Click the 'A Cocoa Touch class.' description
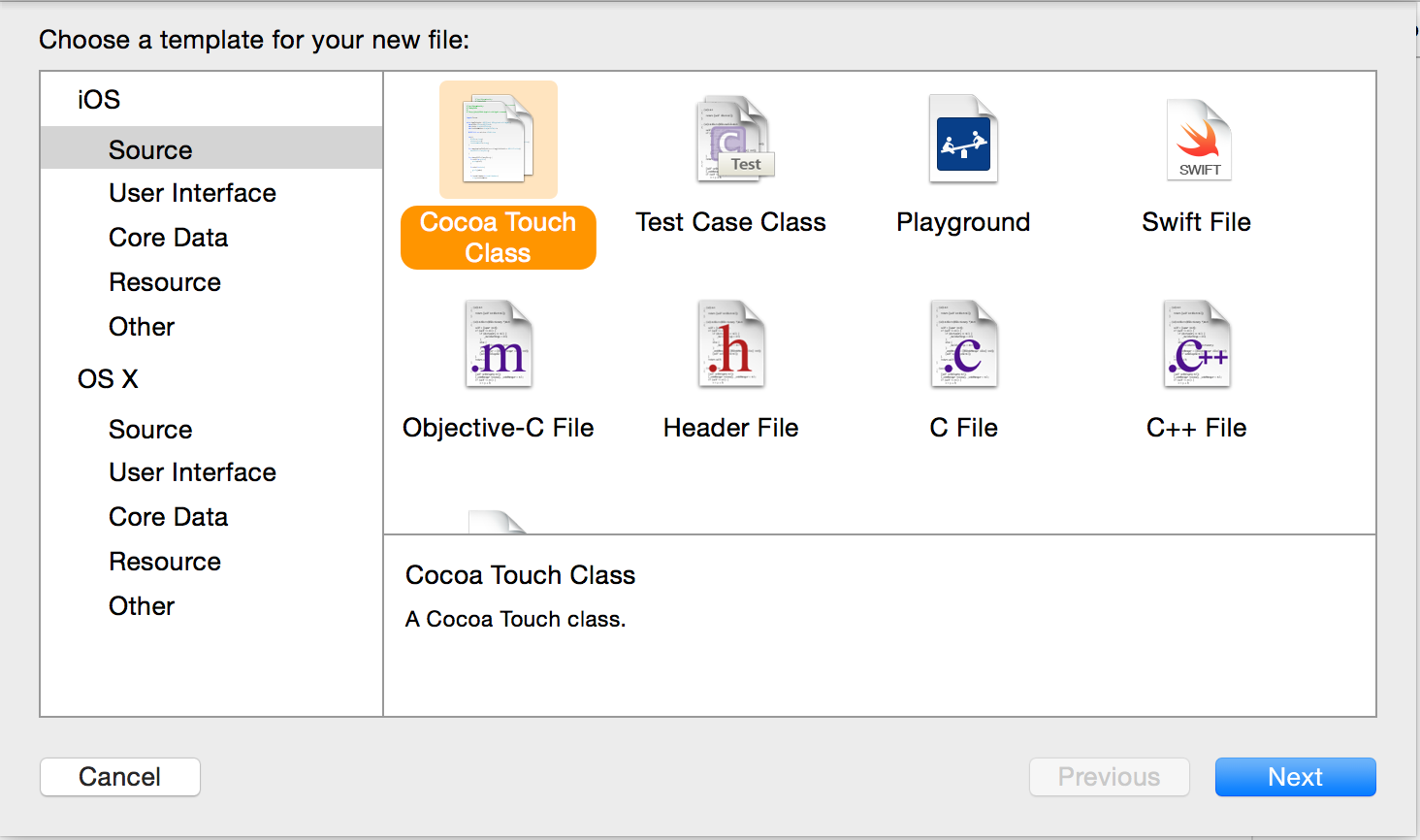Screen dimensions: 1420x840 (x=516, y=619)
